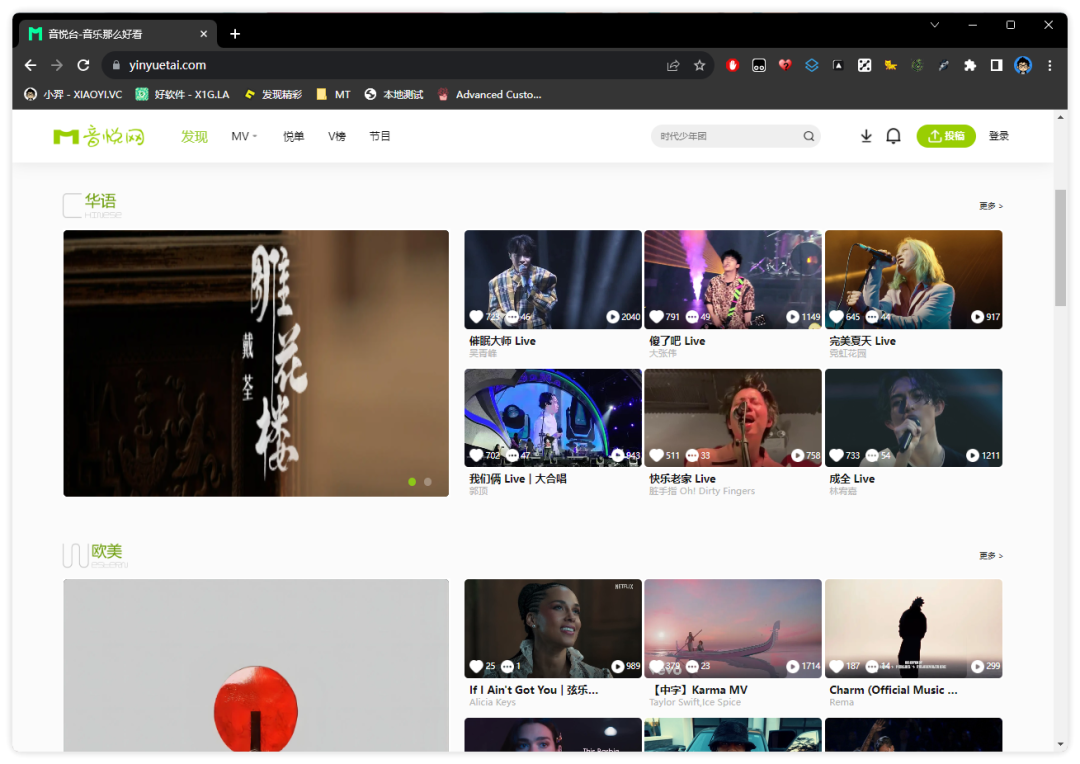Open the 小羿 - XIAOYI.VC bookmark
This screenshot has width=1080, height=764.
click(73, 94)
